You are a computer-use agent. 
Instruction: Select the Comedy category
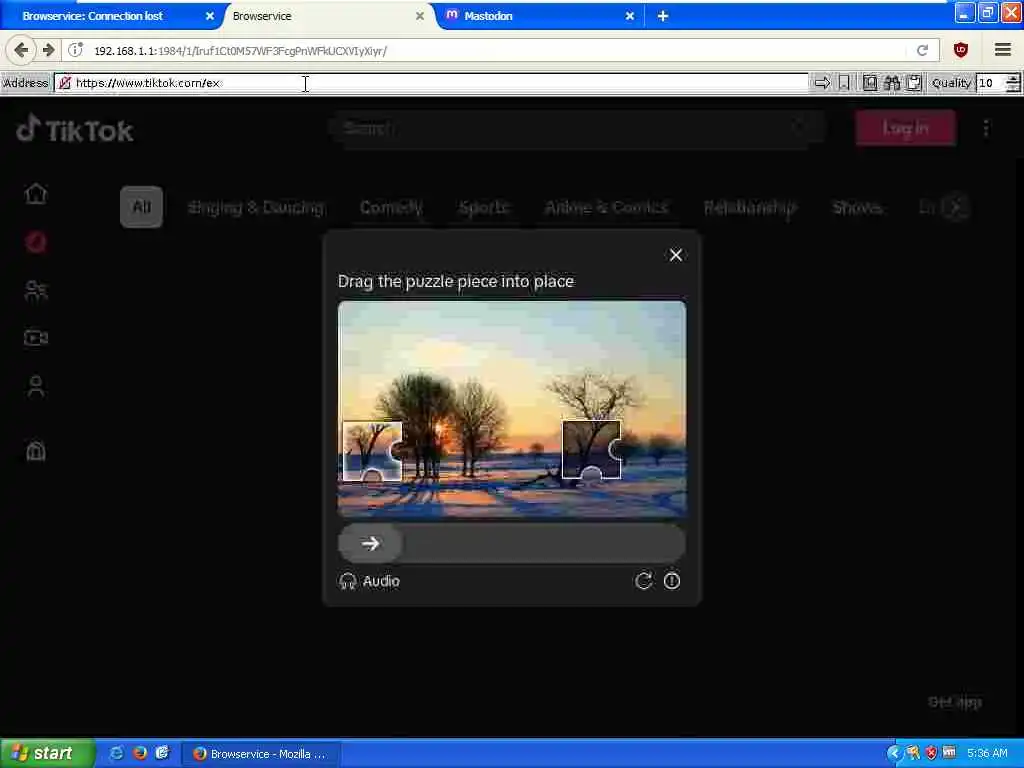click(x=391, y=207)
